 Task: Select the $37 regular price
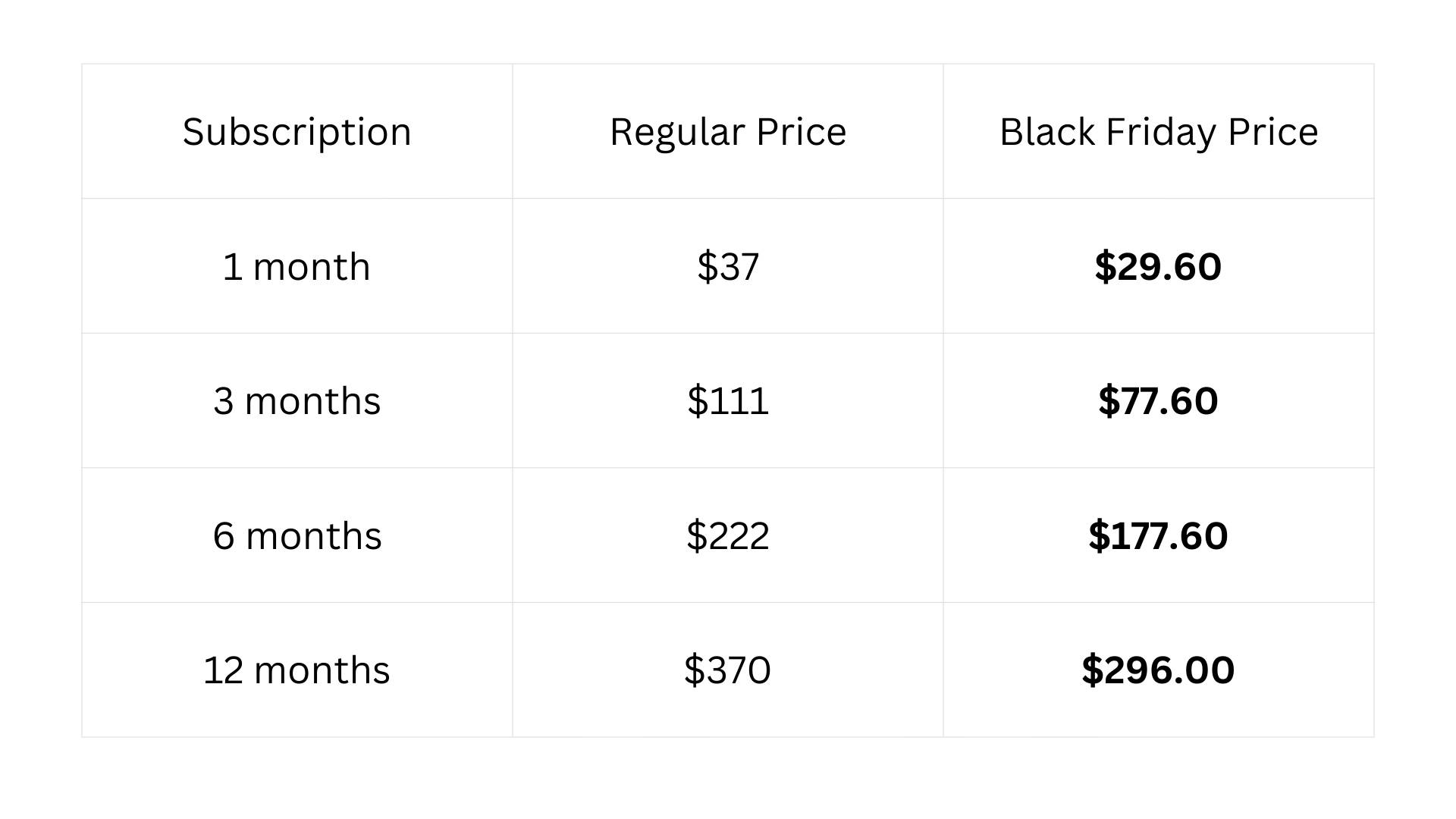pyautogui.click(x=727, y=267)
